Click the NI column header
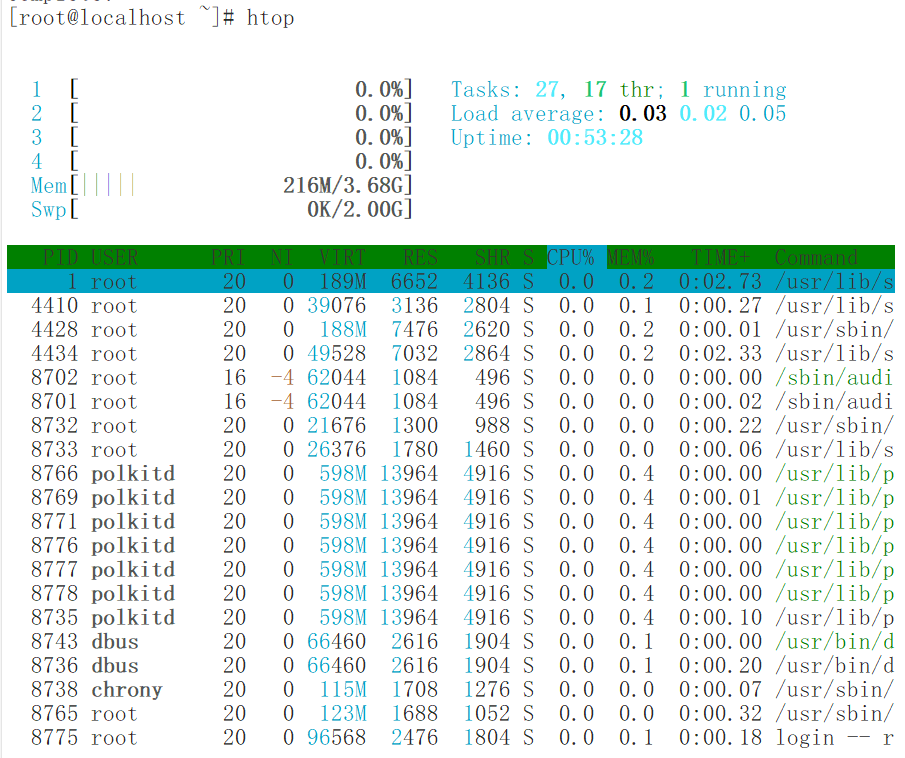 [282, 257]
